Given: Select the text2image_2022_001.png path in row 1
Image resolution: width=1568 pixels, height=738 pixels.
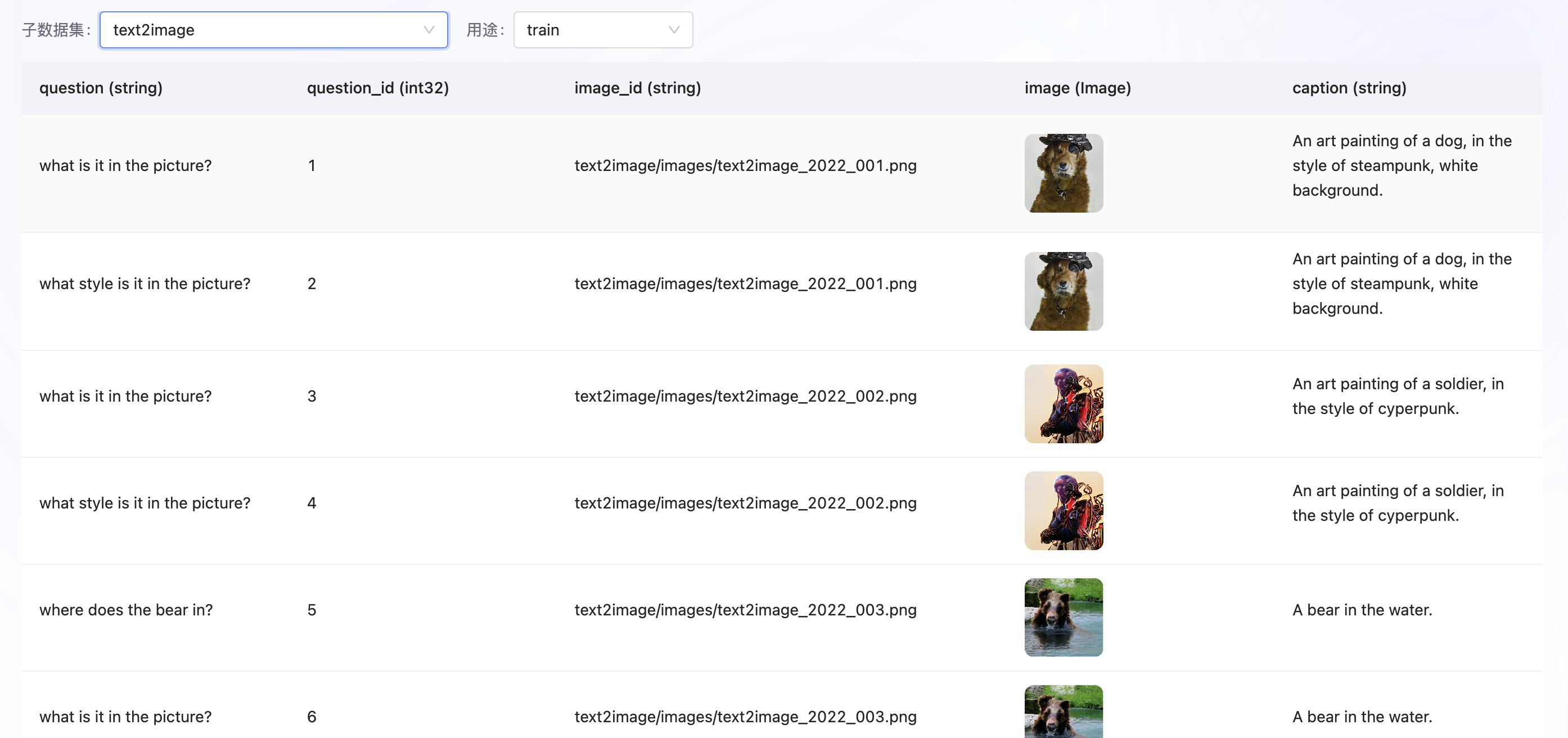Looking at the screenshot, I should coord(745,165).
